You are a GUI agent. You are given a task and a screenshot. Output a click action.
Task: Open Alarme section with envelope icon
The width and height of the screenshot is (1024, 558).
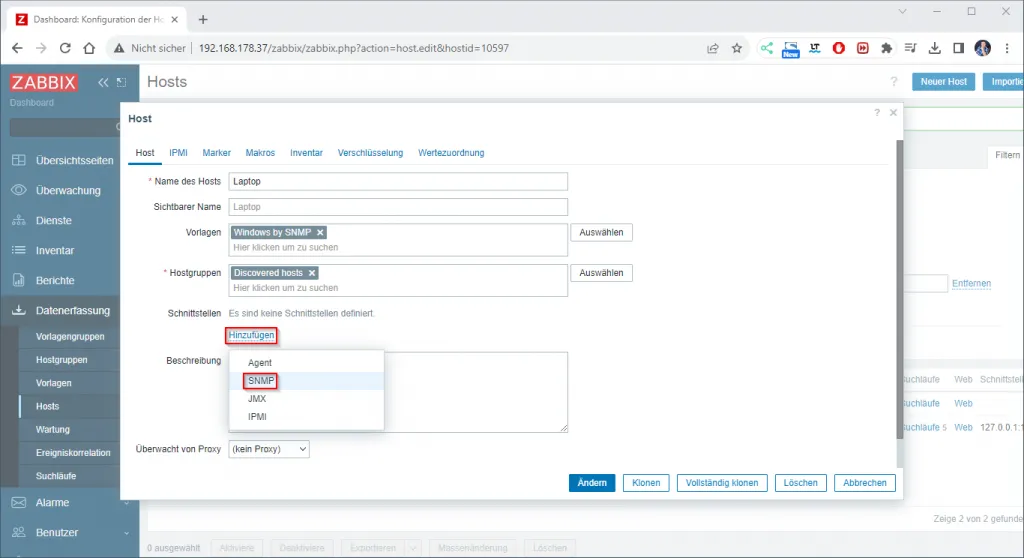[x=18, y=502]
